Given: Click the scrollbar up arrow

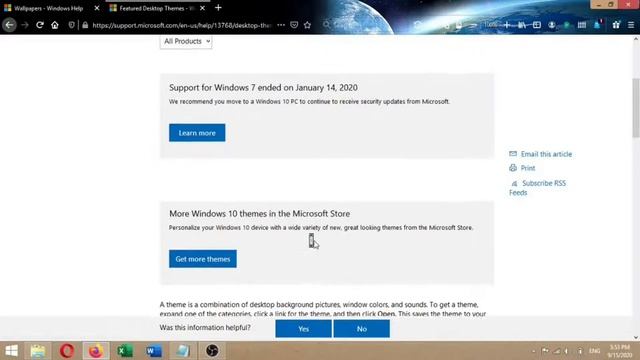Looking at the screenshot, I should pyautogui.click(x=636, y=39).
